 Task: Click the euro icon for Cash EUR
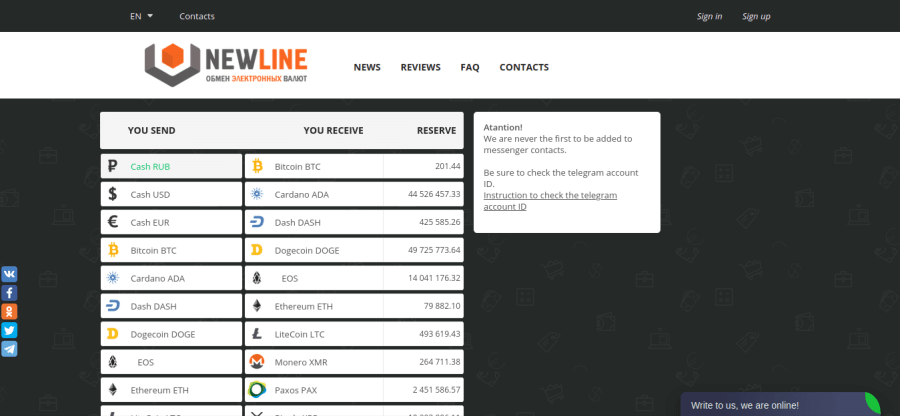pyautogui.click(x=112, y=222)
